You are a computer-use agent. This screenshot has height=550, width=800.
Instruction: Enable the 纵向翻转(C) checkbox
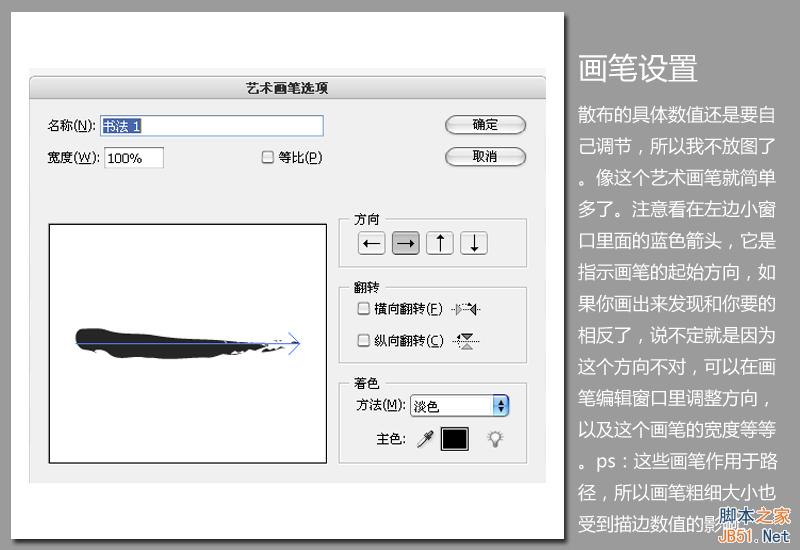pos(363,340)
